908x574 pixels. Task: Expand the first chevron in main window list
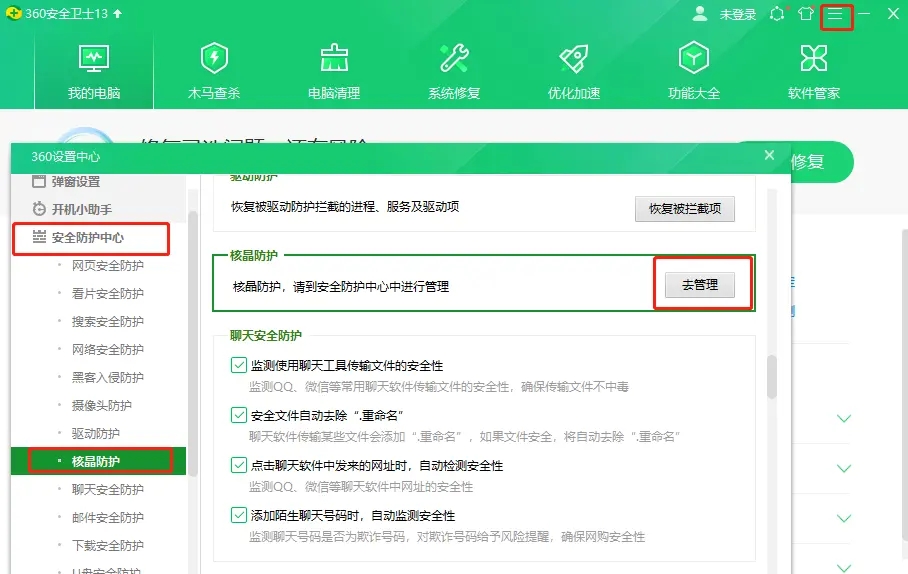[x=844, y=418]
